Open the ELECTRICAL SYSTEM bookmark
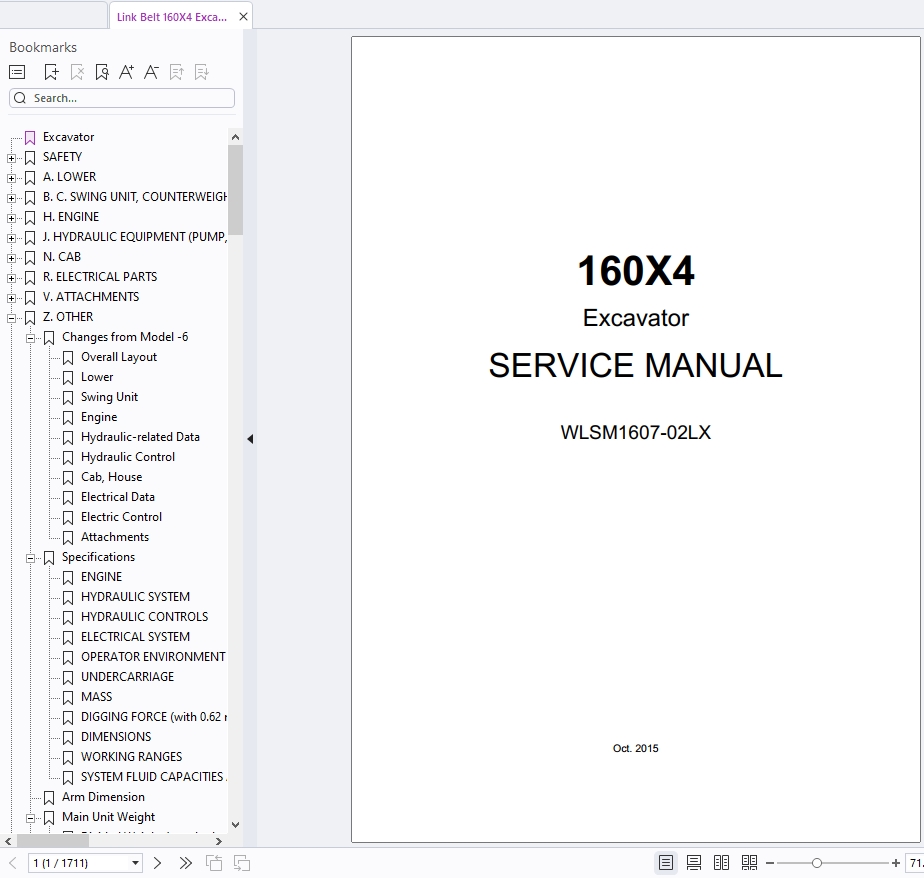 click(x=136, y=637)
